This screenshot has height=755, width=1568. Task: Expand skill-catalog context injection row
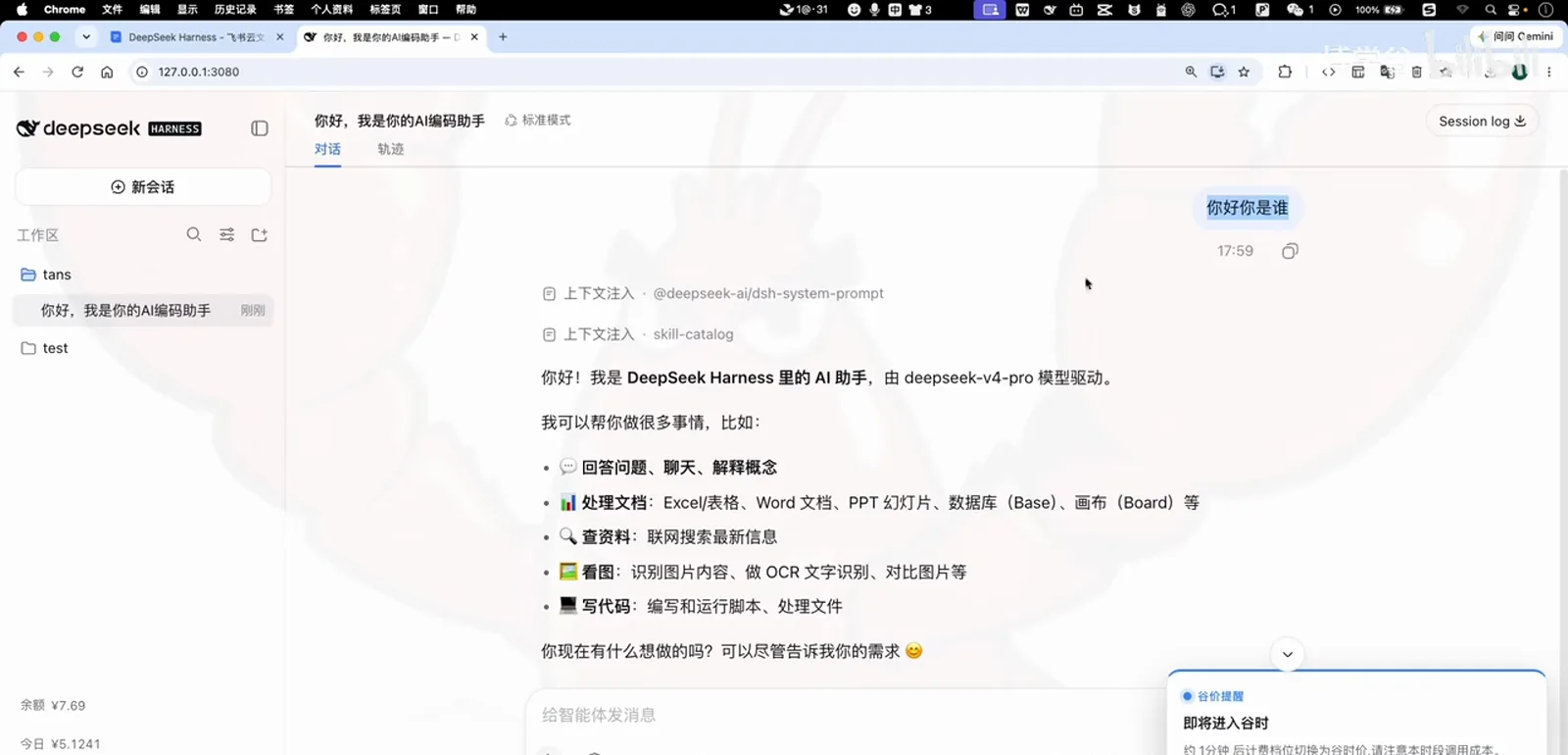(x=638, y=334)
